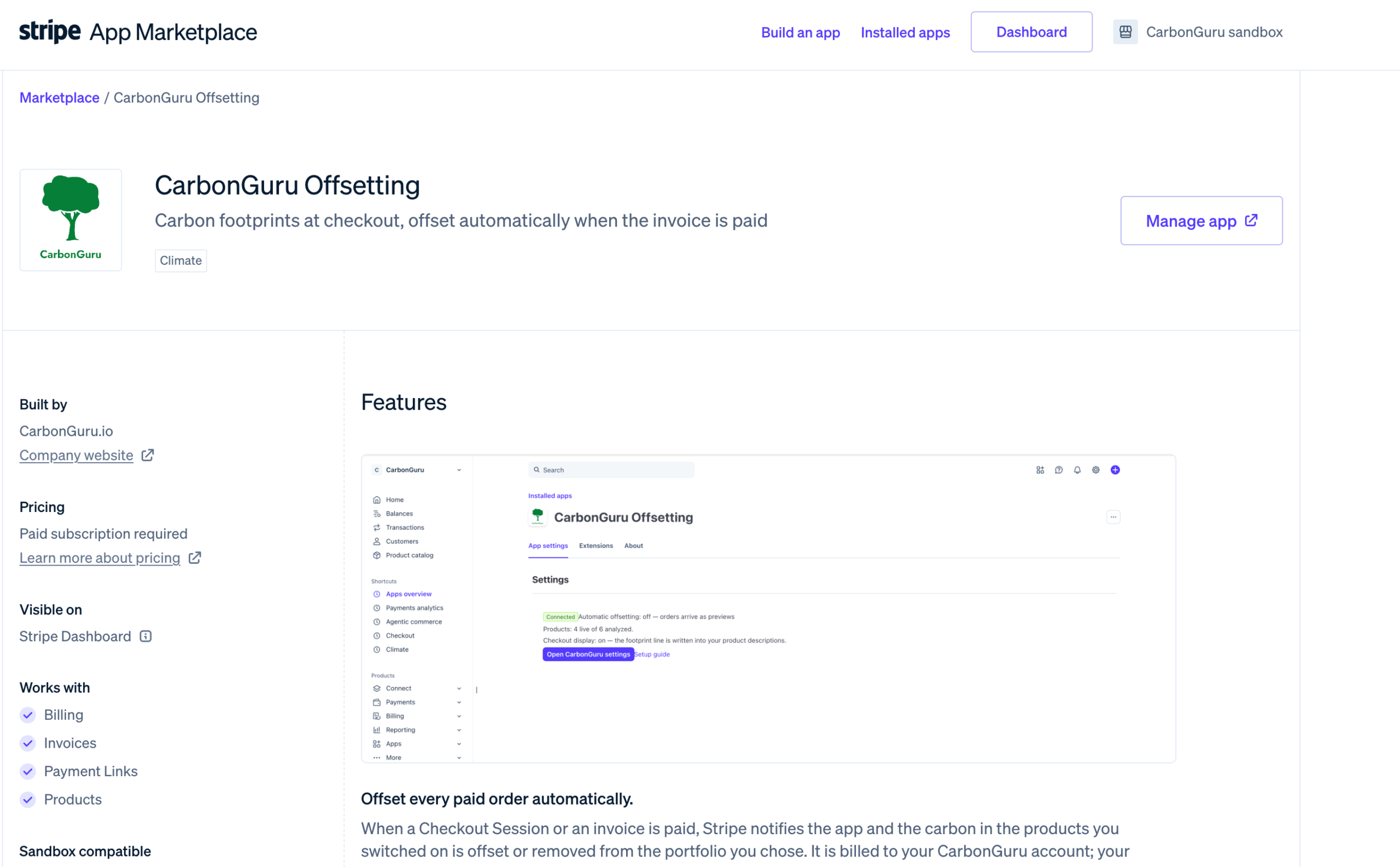Click the Paid subscription required text

103,534
